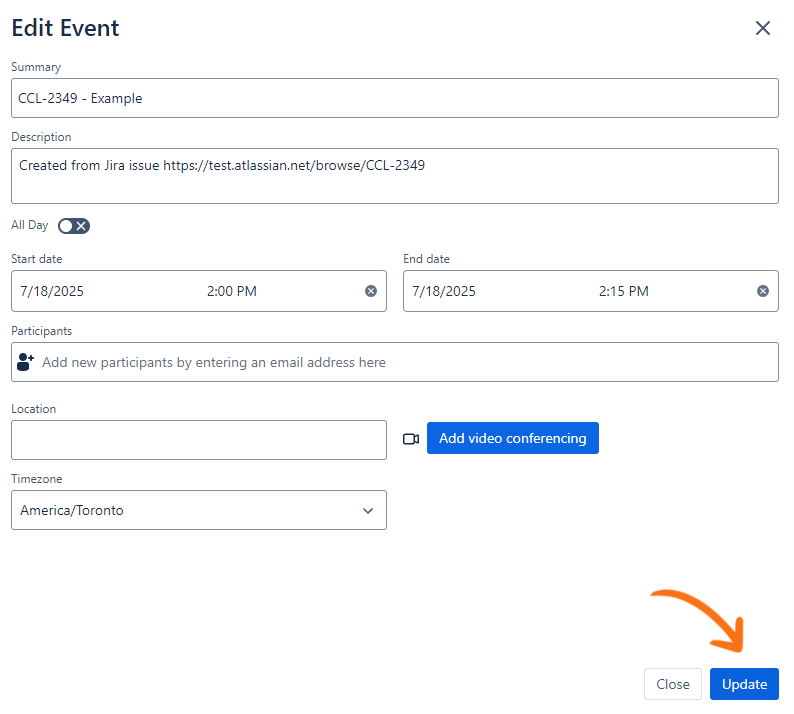
Task: Pick the End date 7/18/2025 value
Action: [444, 291]
